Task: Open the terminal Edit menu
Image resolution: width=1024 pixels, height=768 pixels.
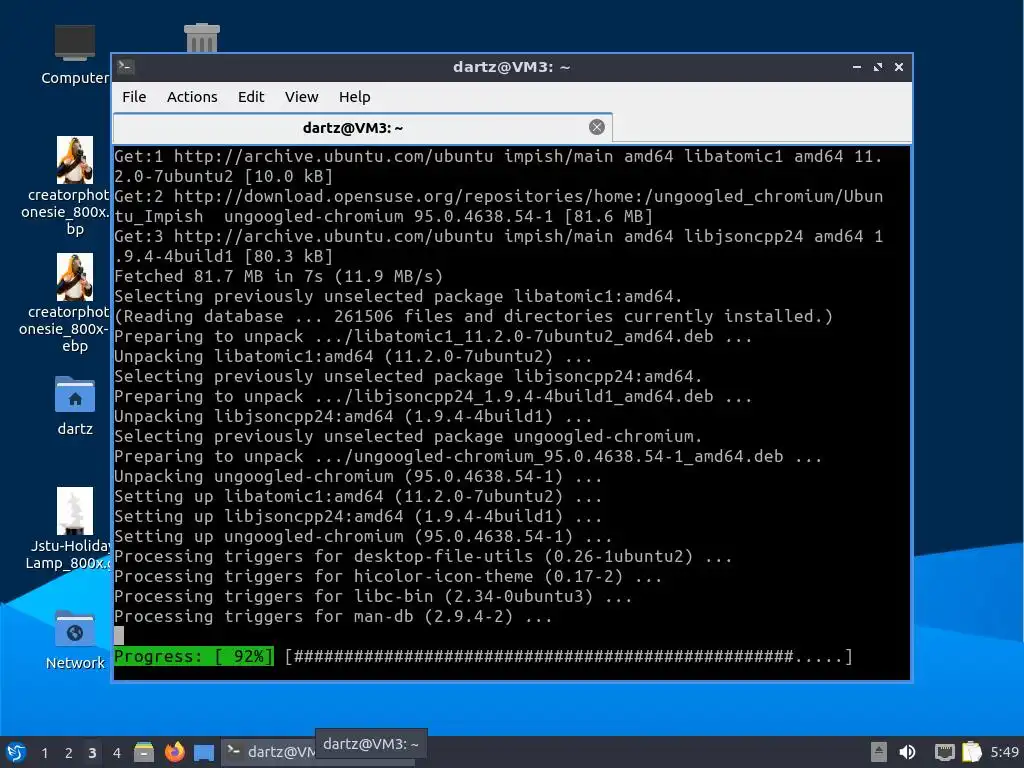Action: click(251, 97)
